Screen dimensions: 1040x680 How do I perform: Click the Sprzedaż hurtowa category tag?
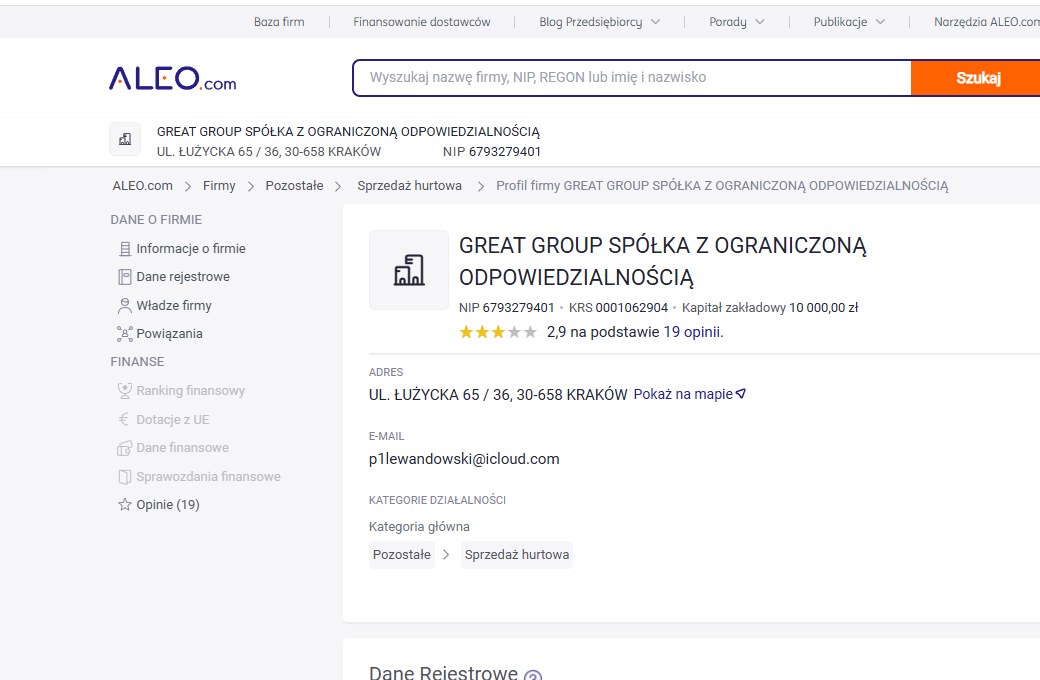[517, 555]
